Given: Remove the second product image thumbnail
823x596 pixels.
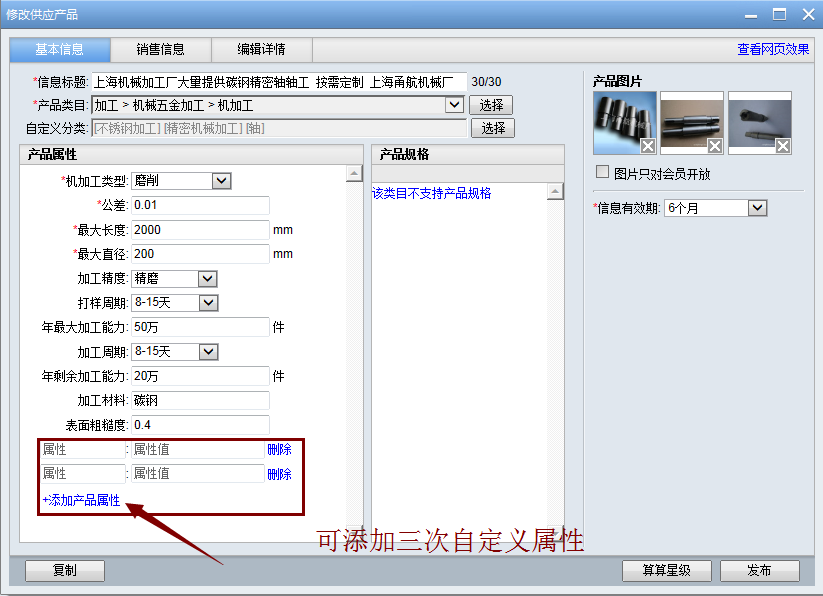Looking at the screenshot, I should click(x=715, y=147).
